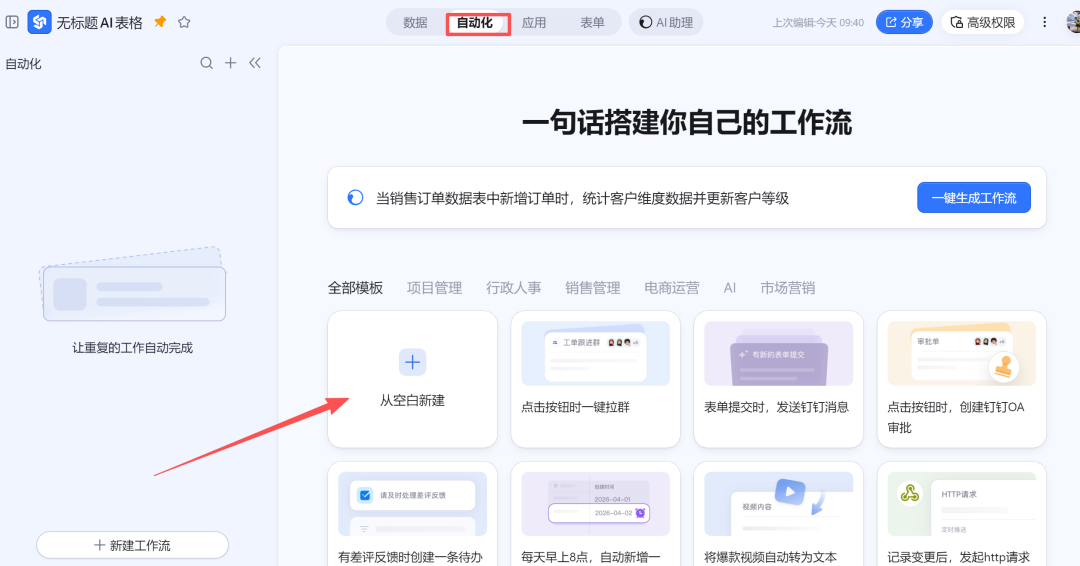Collapse the 自动化 sidebar with double chevron

click(x=255, y=63)
